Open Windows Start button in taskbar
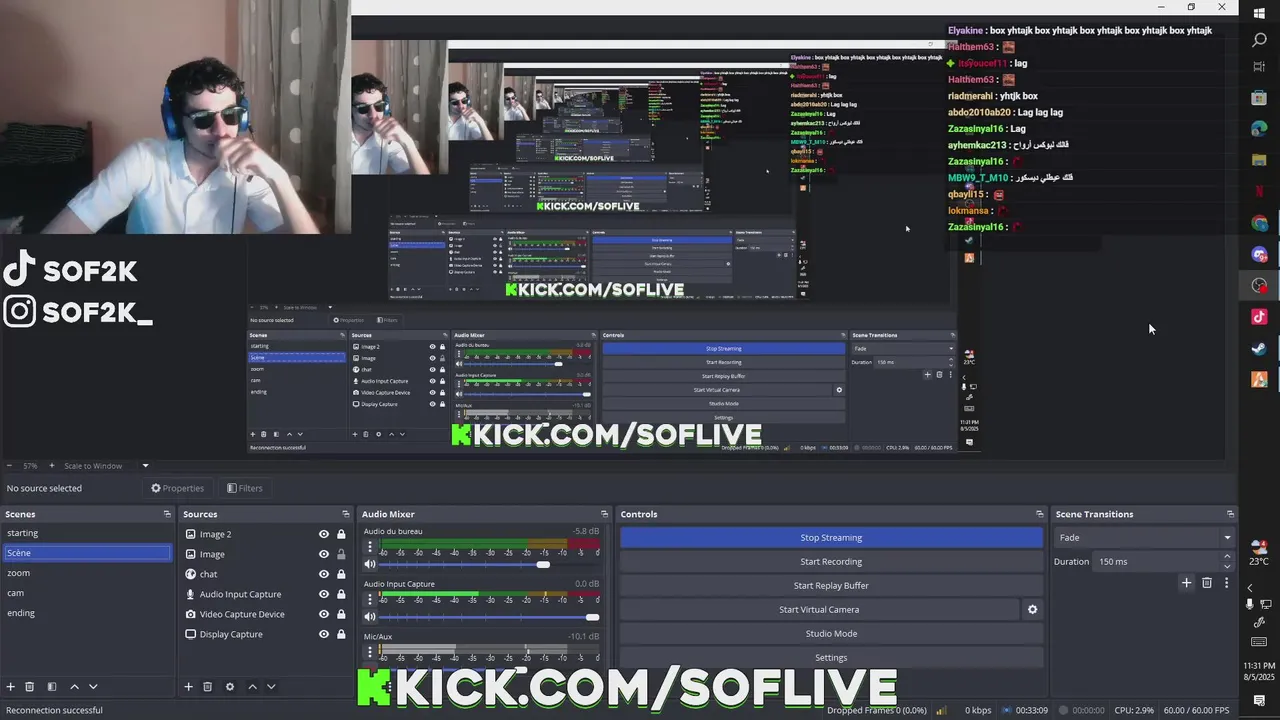This screenshot has width=1280, height=720. (x=1259, y=12)
